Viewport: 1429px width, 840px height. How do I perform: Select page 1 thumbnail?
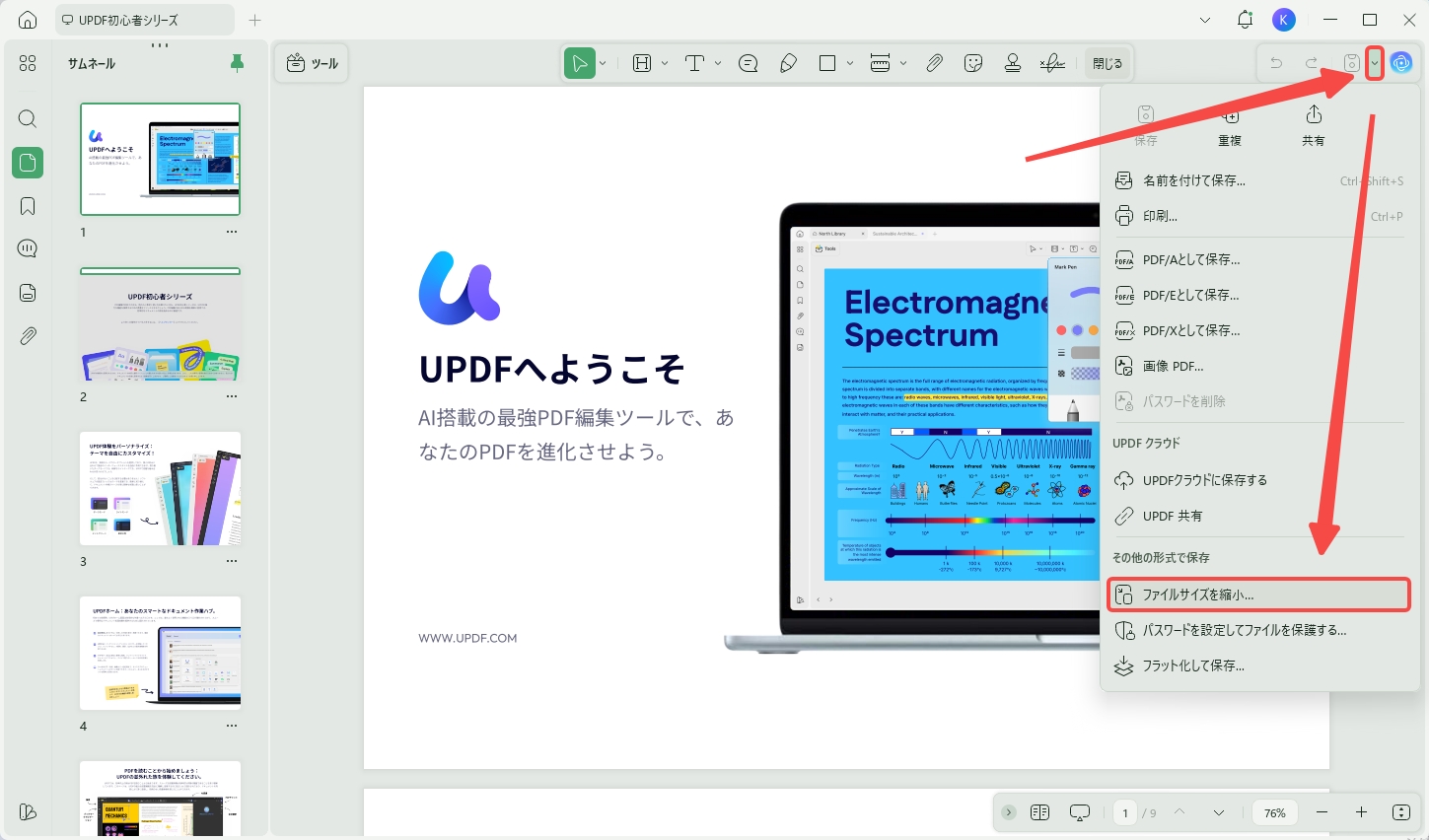[160, 159]
